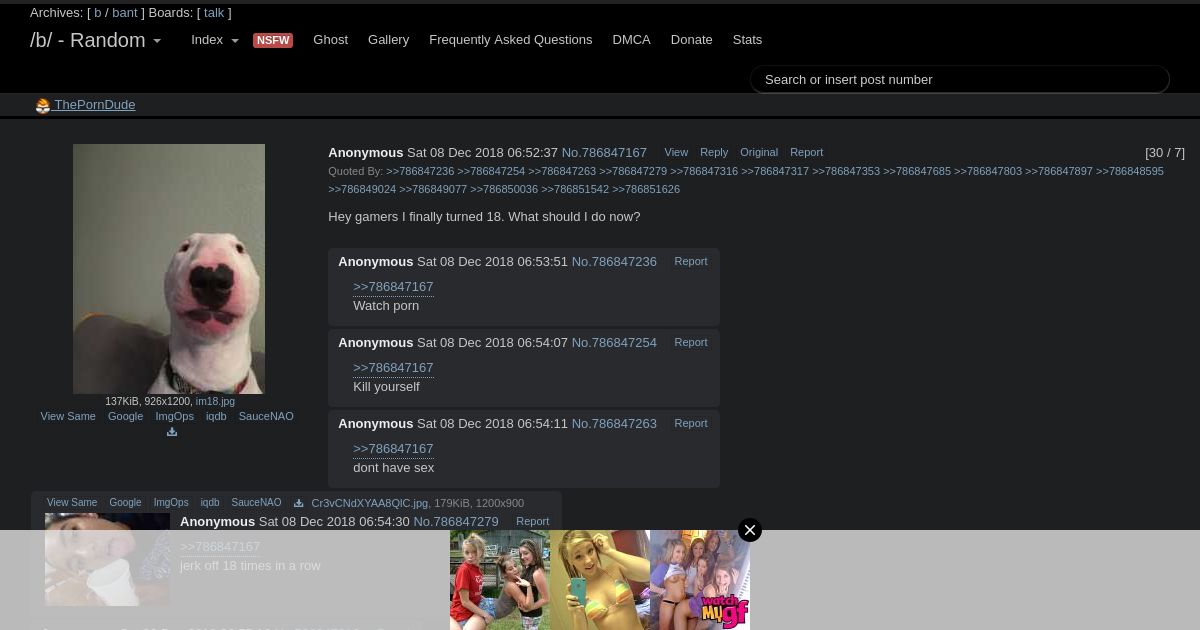1200x630 pixels.
Task: Report the 'Watch porn' reply
Action: pos(690,261)
